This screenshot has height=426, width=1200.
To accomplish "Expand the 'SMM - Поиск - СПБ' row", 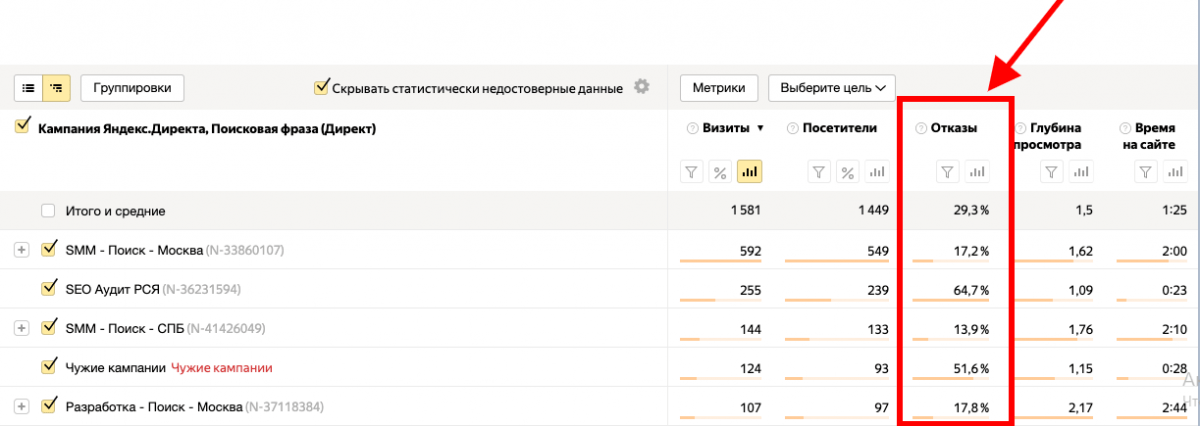I will [x=21, y=328].
